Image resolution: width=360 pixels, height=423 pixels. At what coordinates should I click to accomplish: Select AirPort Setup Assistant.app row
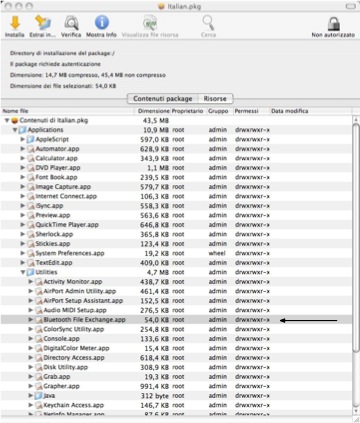tap(176, 301)
